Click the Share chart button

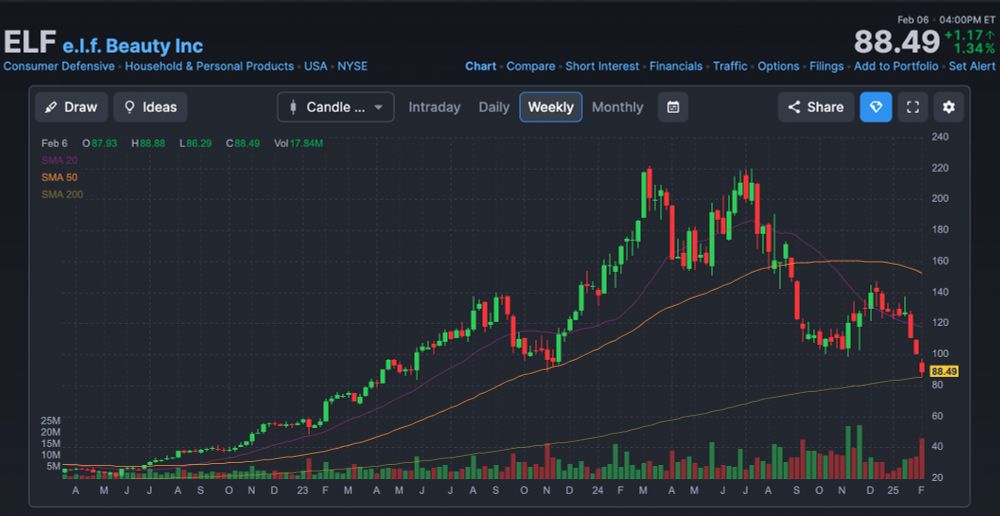(x=816, y=107)
